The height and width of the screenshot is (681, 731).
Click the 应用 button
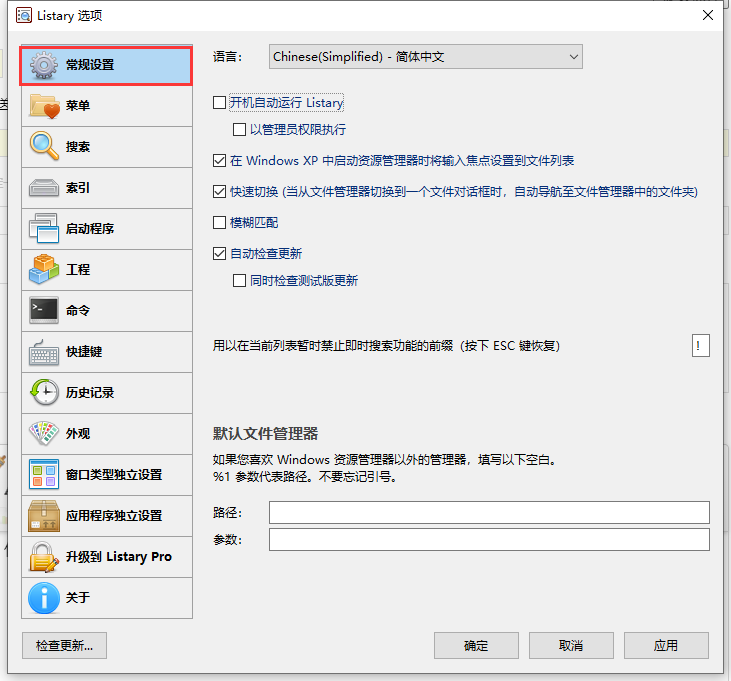pos(666,646)
